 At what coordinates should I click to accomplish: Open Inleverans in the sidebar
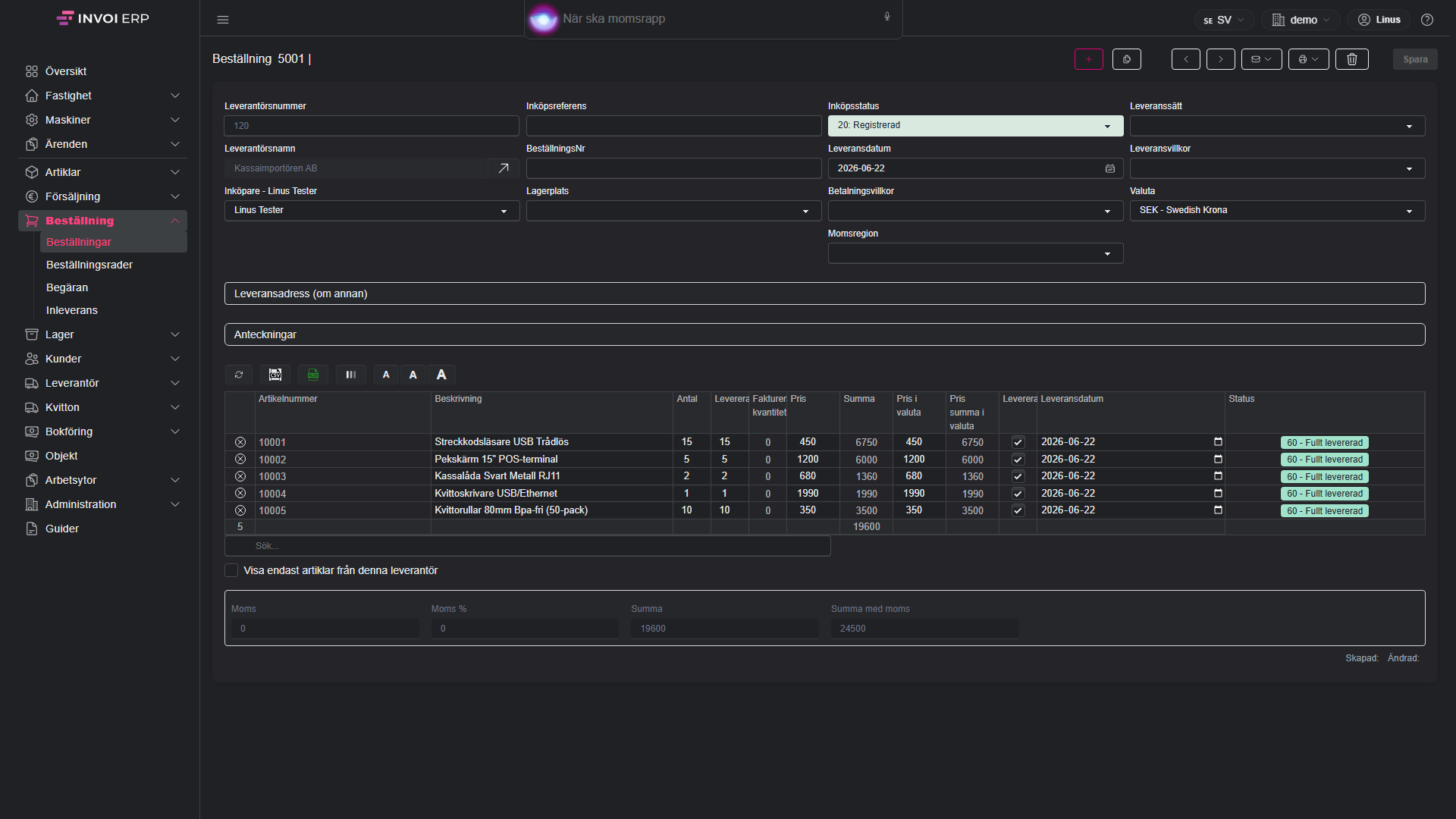[72, 310]
